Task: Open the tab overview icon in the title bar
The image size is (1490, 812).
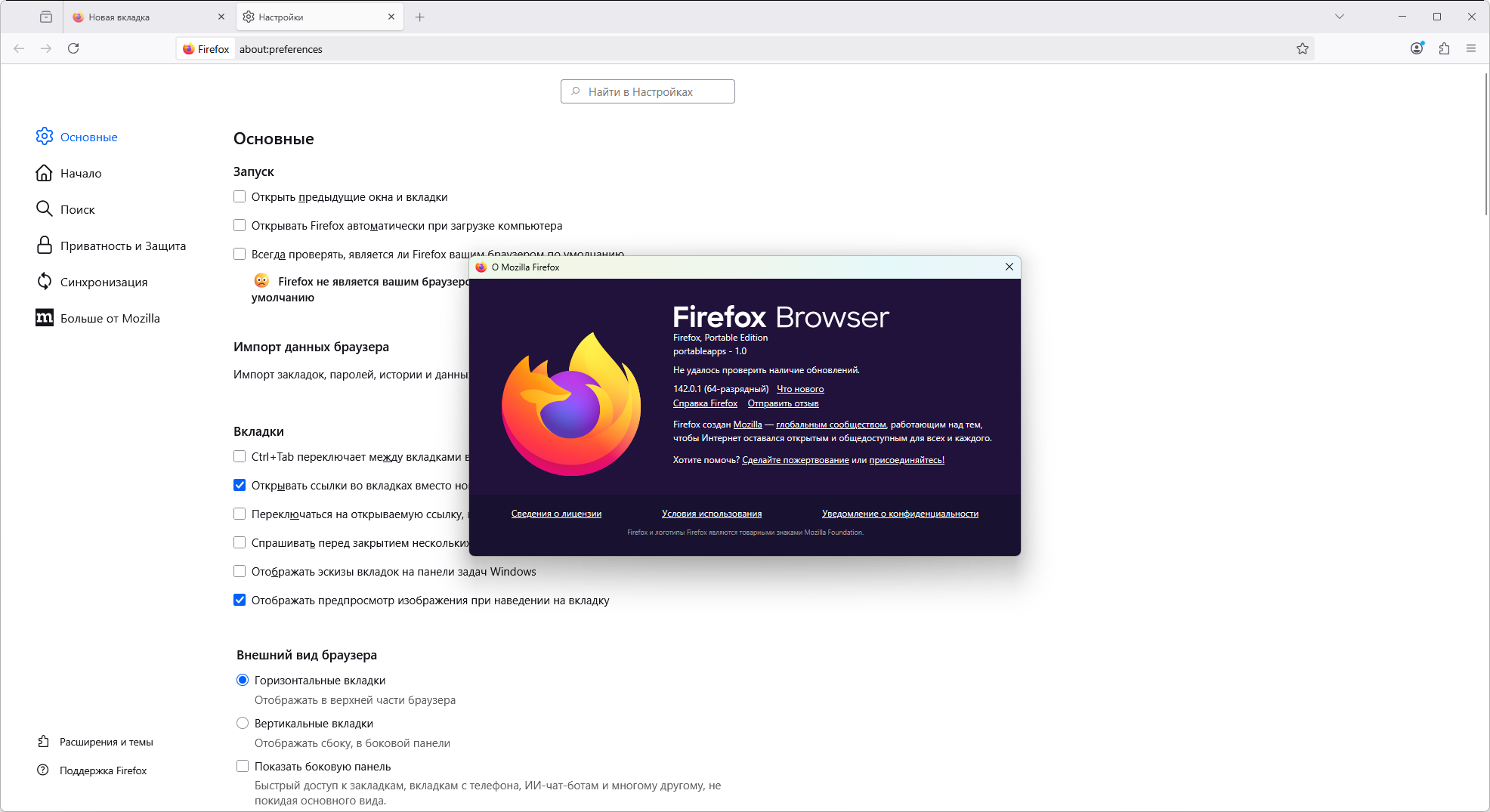Action: tap(46, 17)
